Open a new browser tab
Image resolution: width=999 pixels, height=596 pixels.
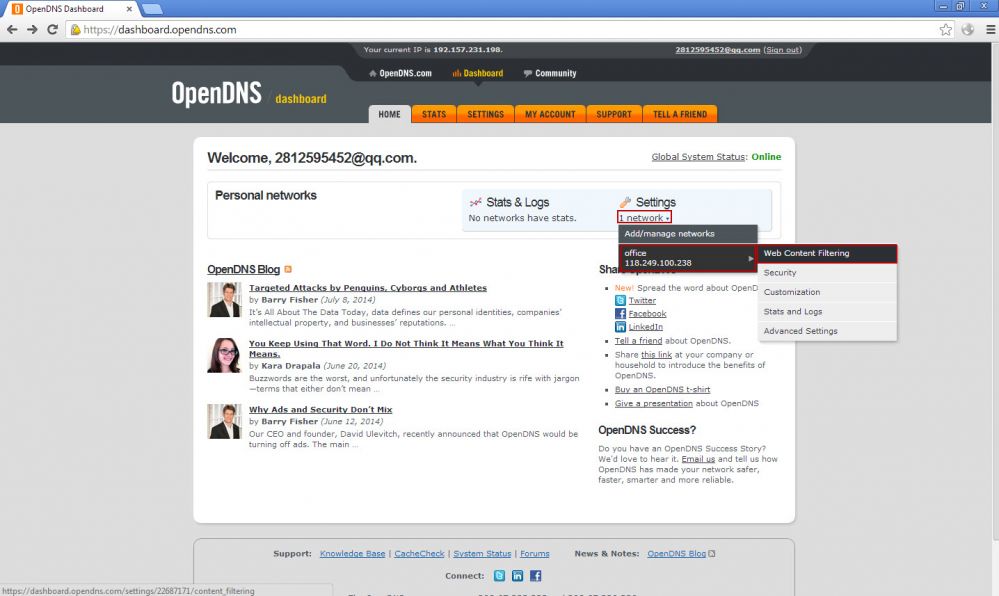(x=152, y=9)
